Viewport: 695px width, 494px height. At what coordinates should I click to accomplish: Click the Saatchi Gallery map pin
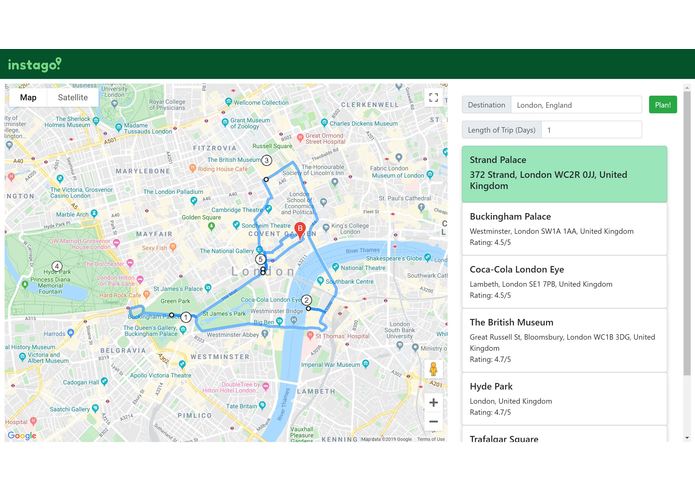point(95,408)
